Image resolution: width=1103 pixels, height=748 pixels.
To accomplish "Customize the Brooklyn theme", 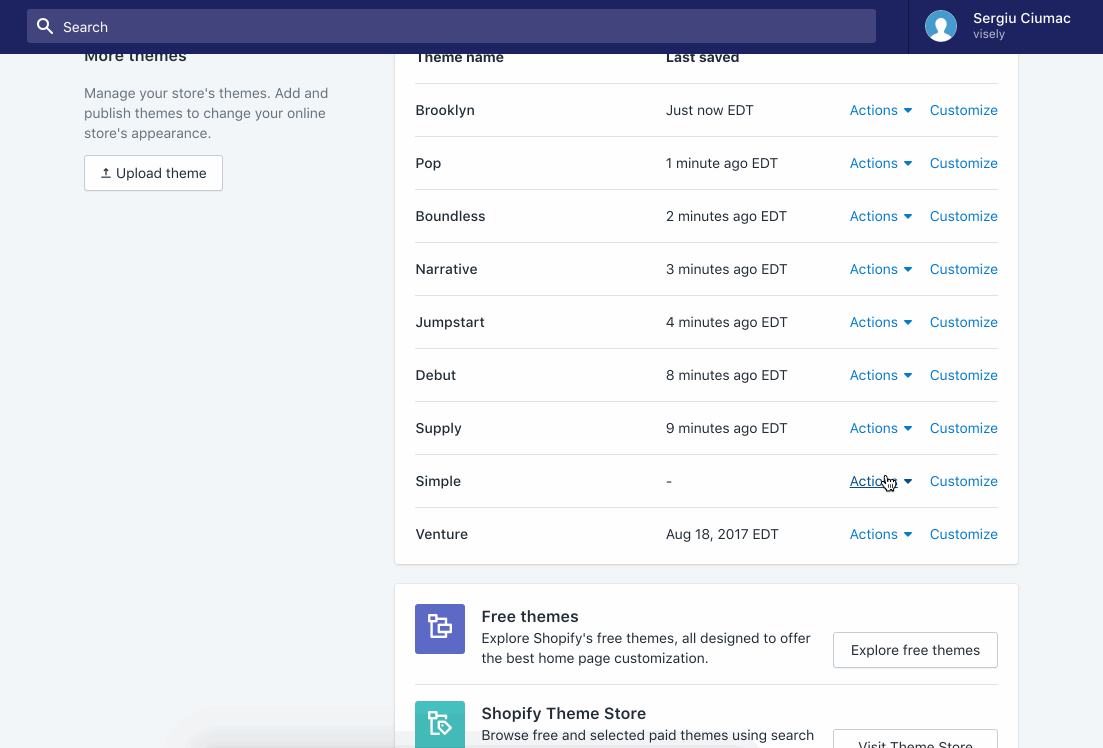I will [963, 111].
